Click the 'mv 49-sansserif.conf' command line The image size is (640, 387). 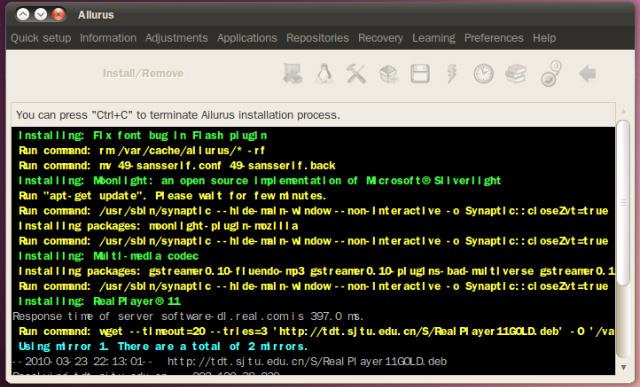click(177, 166)
